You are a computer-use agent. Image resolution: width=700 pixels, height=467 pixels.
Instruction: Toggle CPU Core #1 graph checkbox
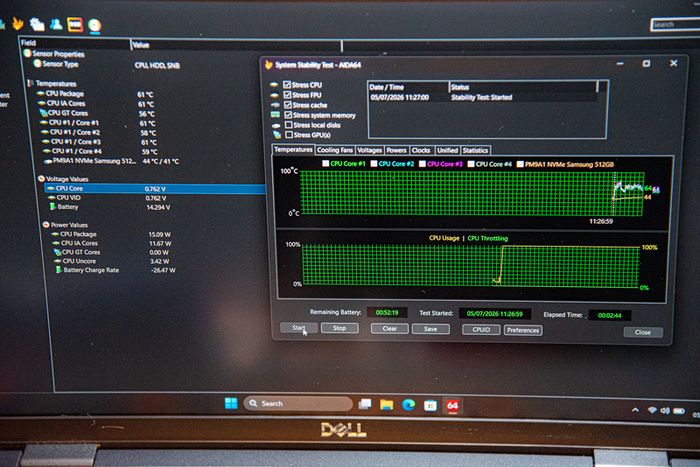[x=326, y=163]
